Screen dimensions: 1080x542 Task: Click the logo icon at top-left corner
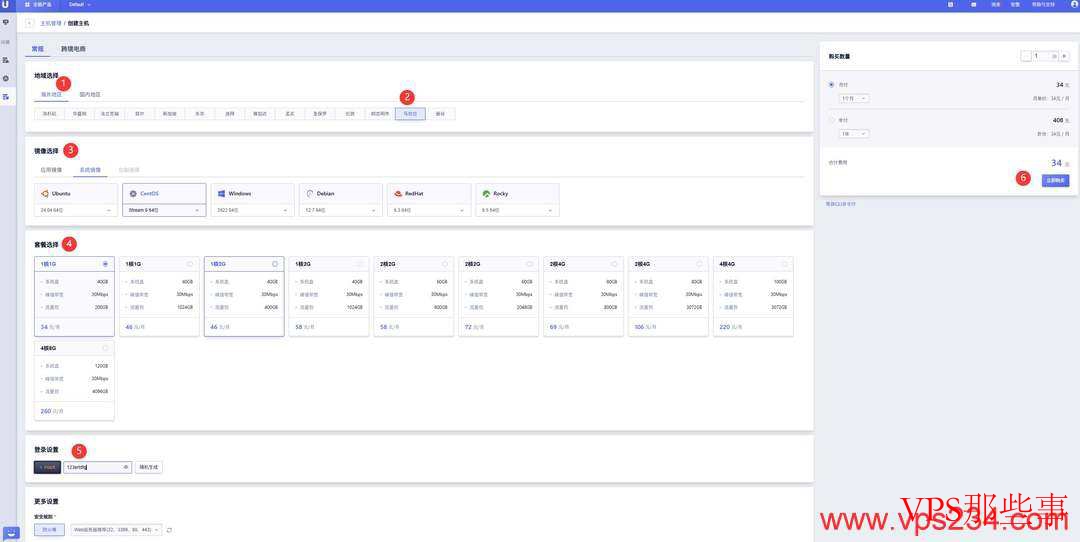point(6,5)
